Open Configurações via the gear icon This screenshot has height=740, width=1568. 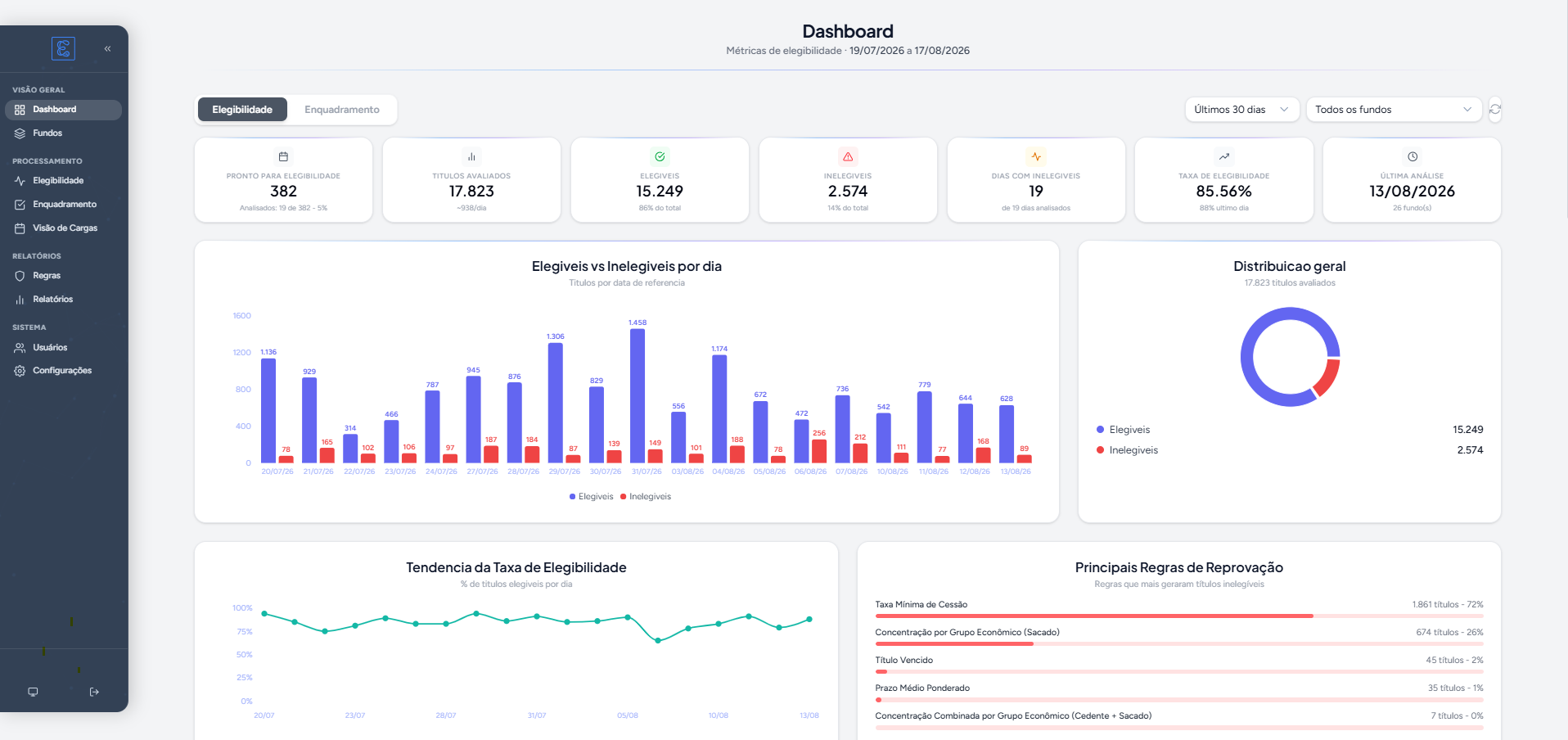[20, 371]
